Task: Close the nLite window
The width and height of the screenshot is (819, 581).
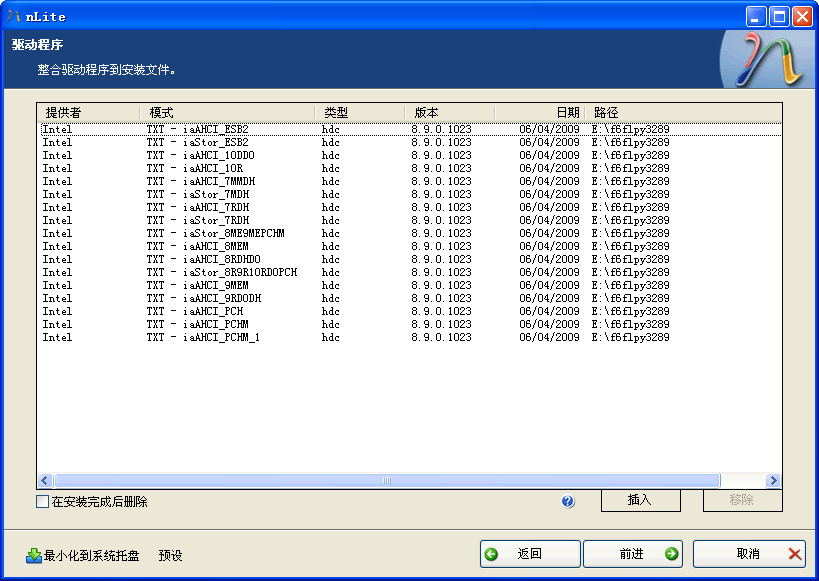Action: pyautogui.click(x=803, y=17)
